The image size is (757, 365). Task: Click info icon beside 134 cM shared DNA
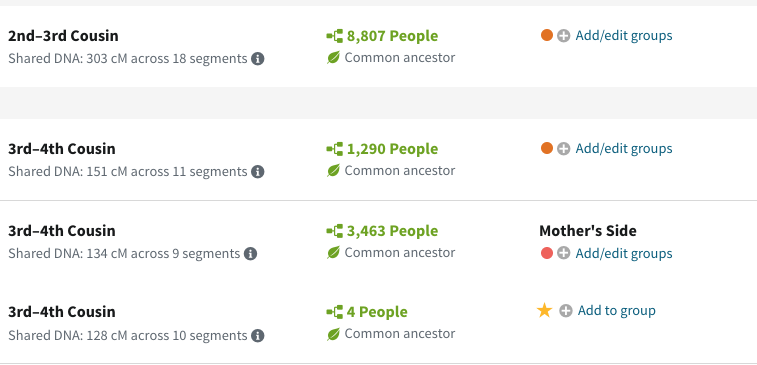250,253
